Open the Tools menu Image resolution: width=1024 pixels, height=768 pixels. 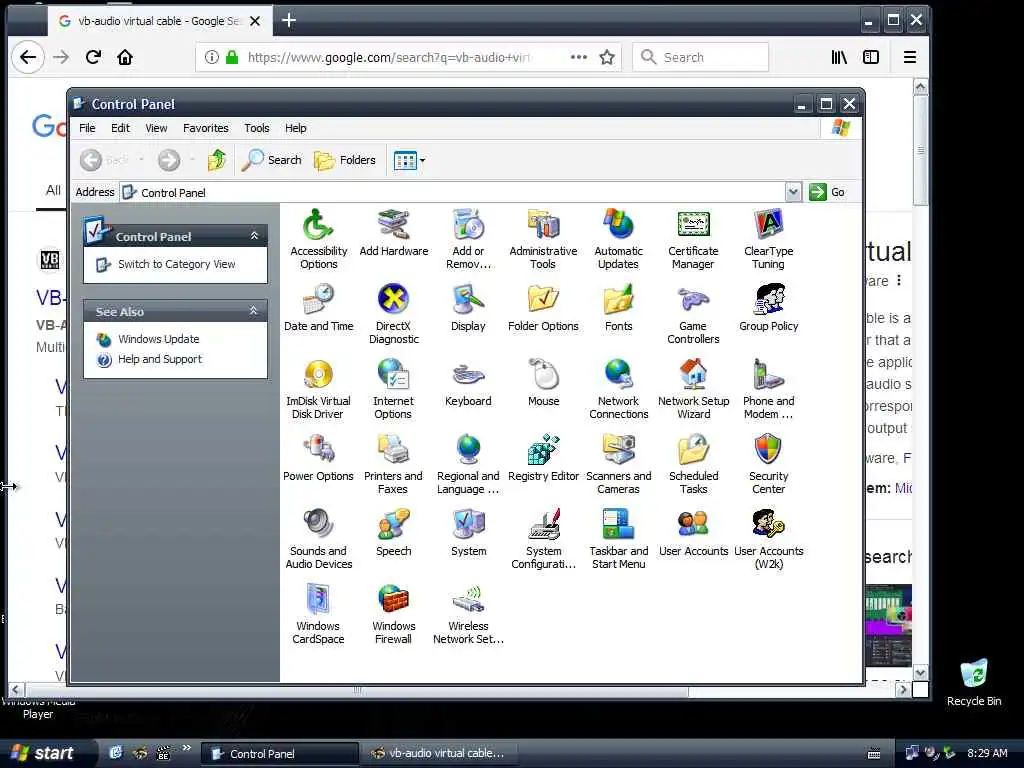256,128
